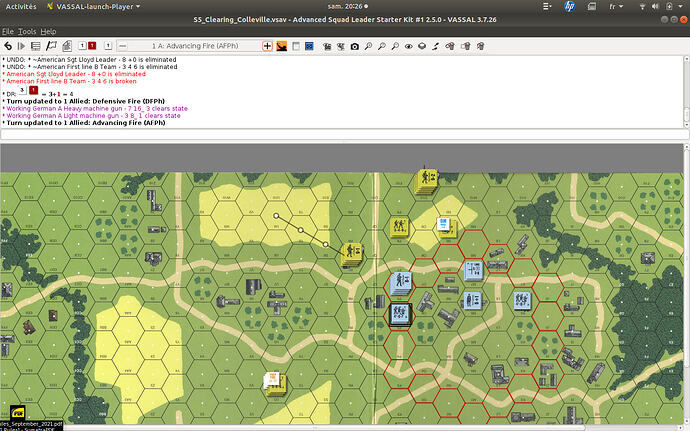Click the top bar list indicator dropdown
Viewport: 690px width, 431px height.
tap(547, 7)
